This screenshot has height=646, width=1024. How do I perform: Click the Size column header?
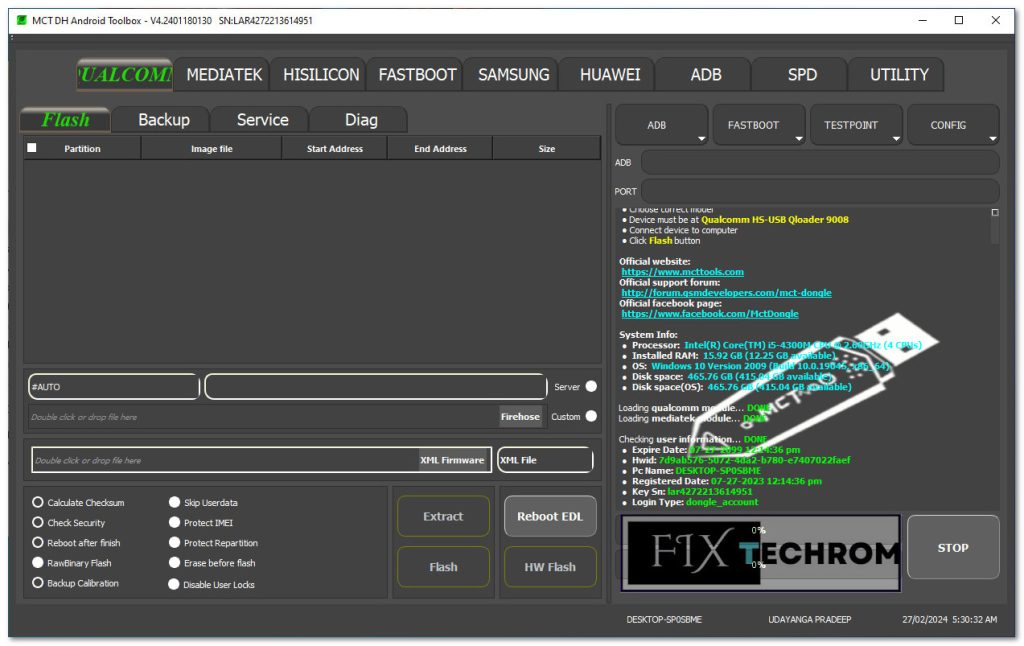(547, 148)
